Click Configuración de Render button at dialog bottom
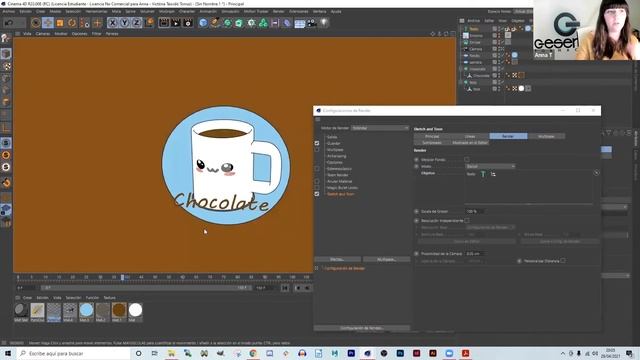This screenshot has width=640, height=360. point(362,328)
